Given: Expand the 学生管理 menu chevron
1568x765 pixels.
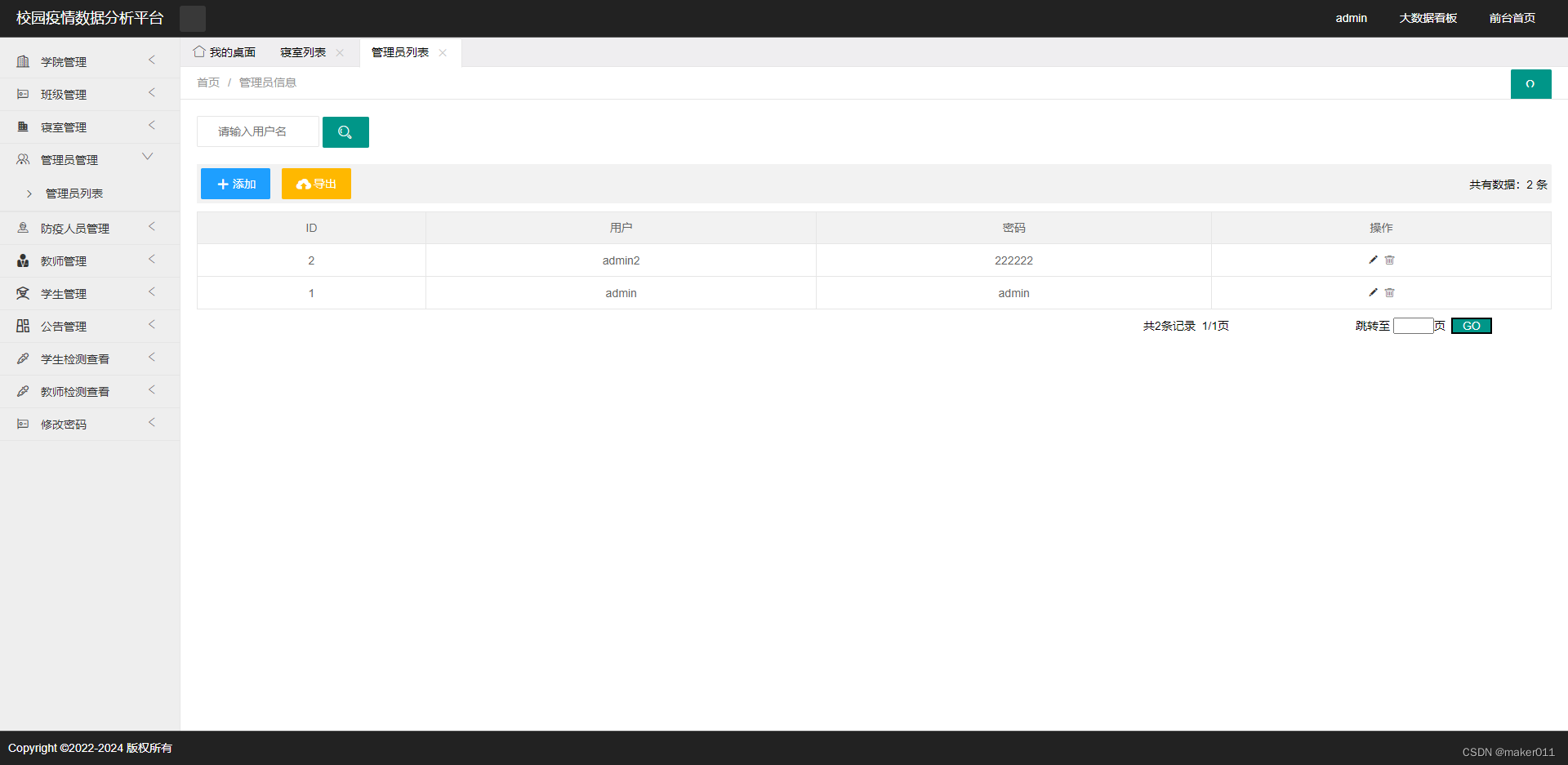Looking at the screenshot, I should point(152,292).
